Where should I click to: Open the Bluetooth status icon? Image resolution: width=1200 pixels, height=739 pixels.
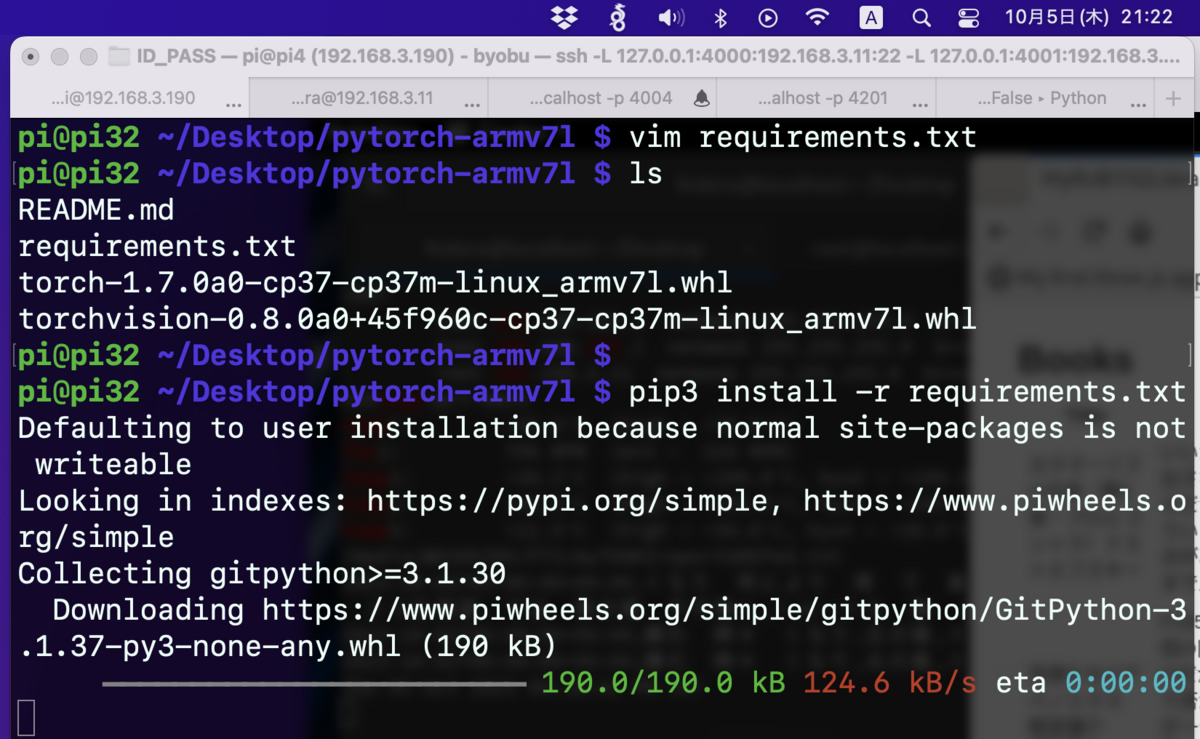pyautogui.click(x=720, y=17)
